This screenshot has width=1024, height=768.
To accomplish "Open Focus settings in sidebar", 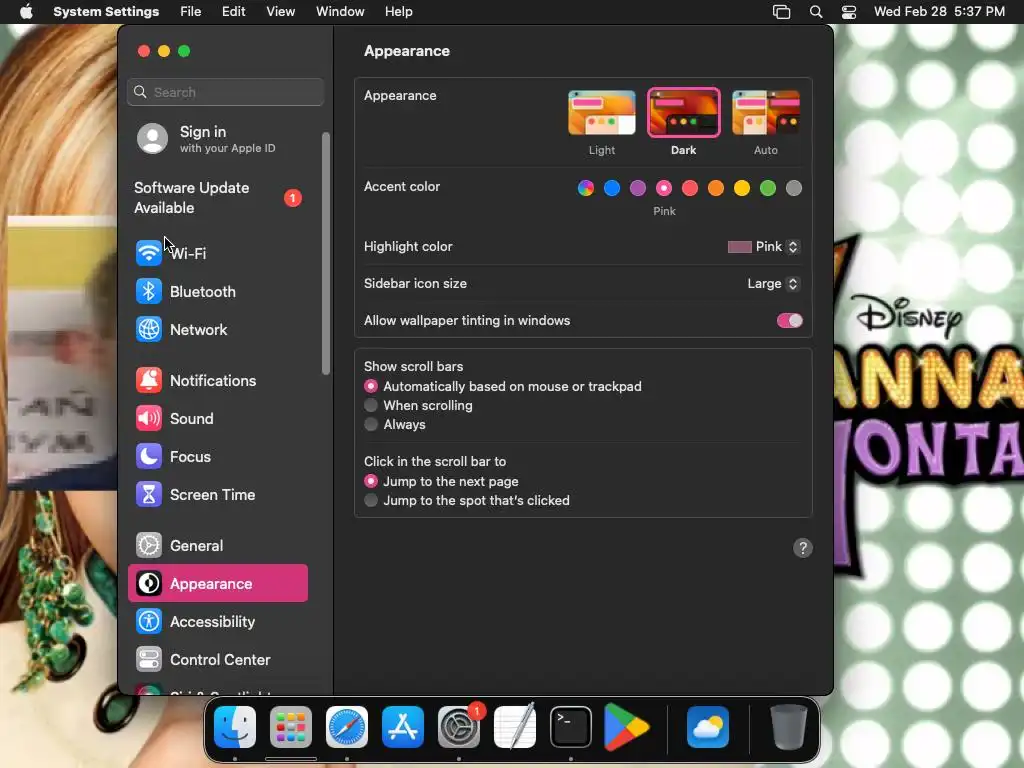I will click(x=217, y=456).
